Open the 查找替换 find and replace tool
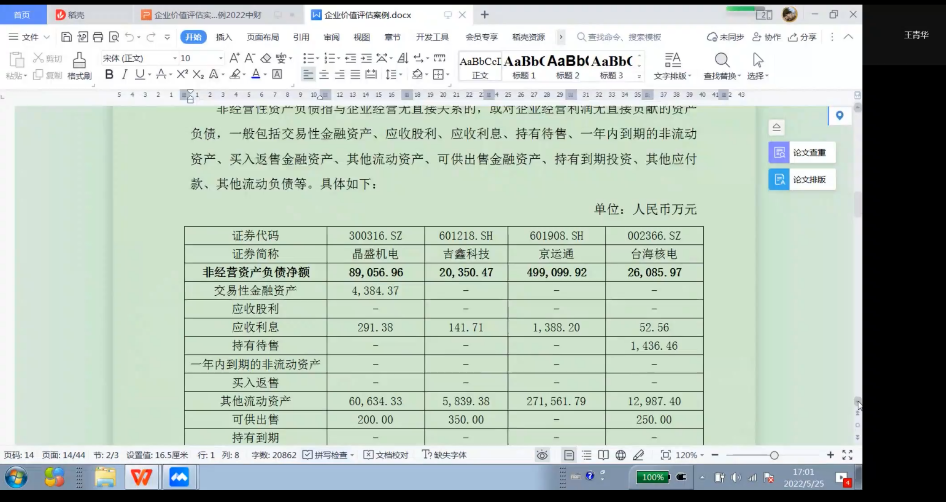 [x=721, y=66]
